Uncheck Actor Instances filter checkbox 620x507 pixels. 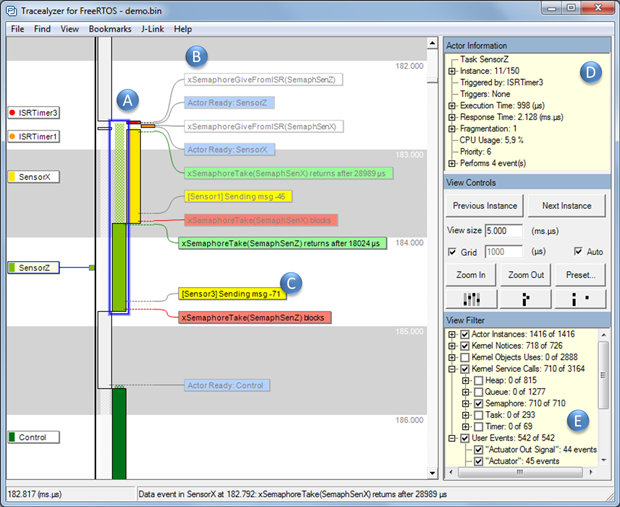[x=465, y=334]
